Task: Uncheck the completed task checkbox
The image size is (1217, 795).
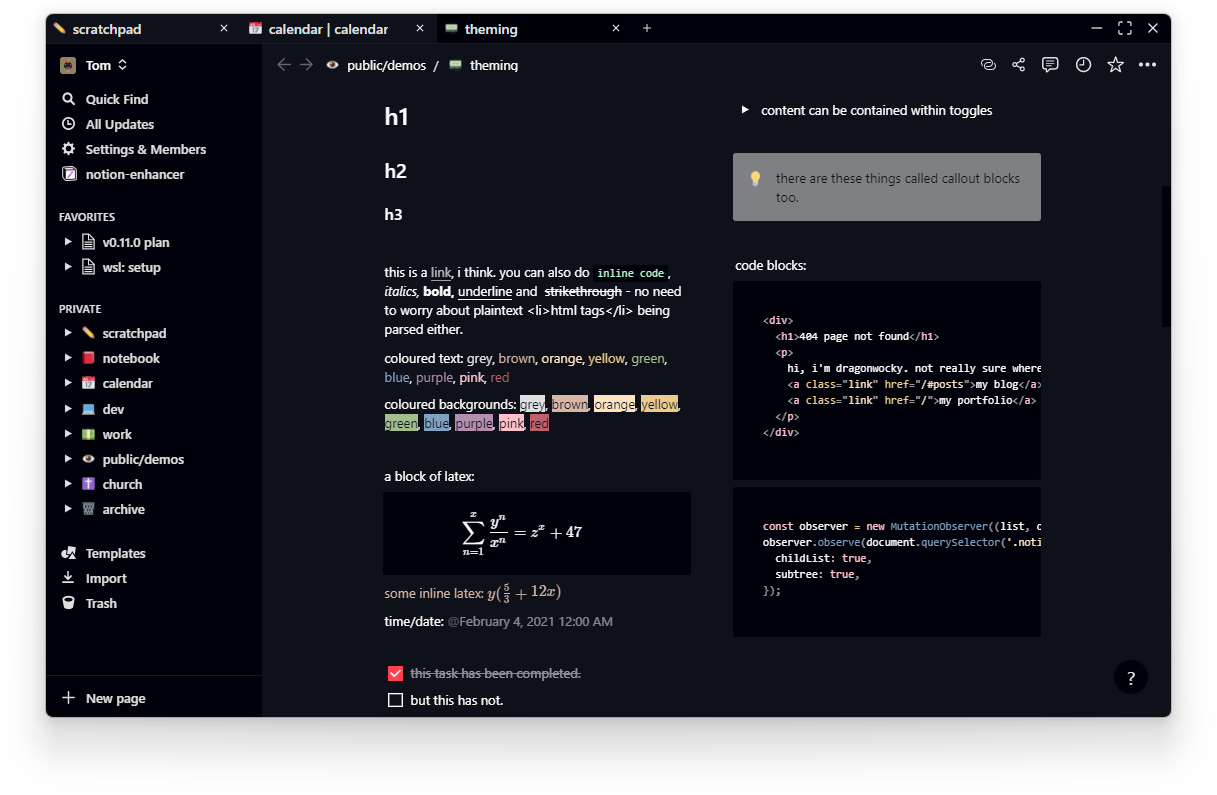Action: click(x=395, y=673)
